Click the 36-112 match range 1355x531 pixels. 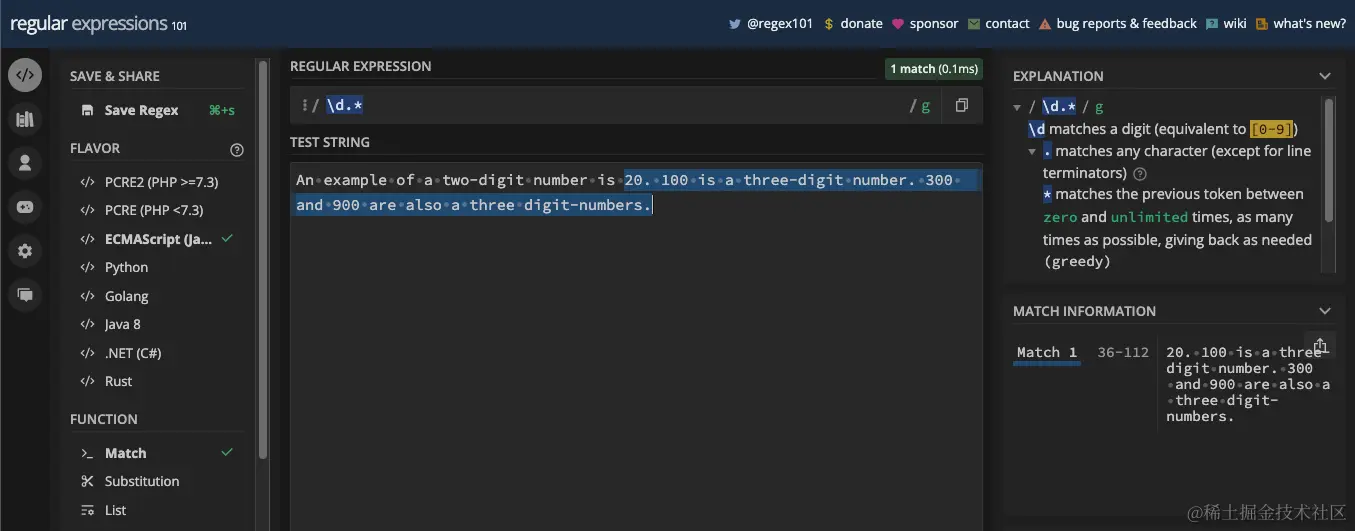pyautogui.click(x=1123, y=352)
